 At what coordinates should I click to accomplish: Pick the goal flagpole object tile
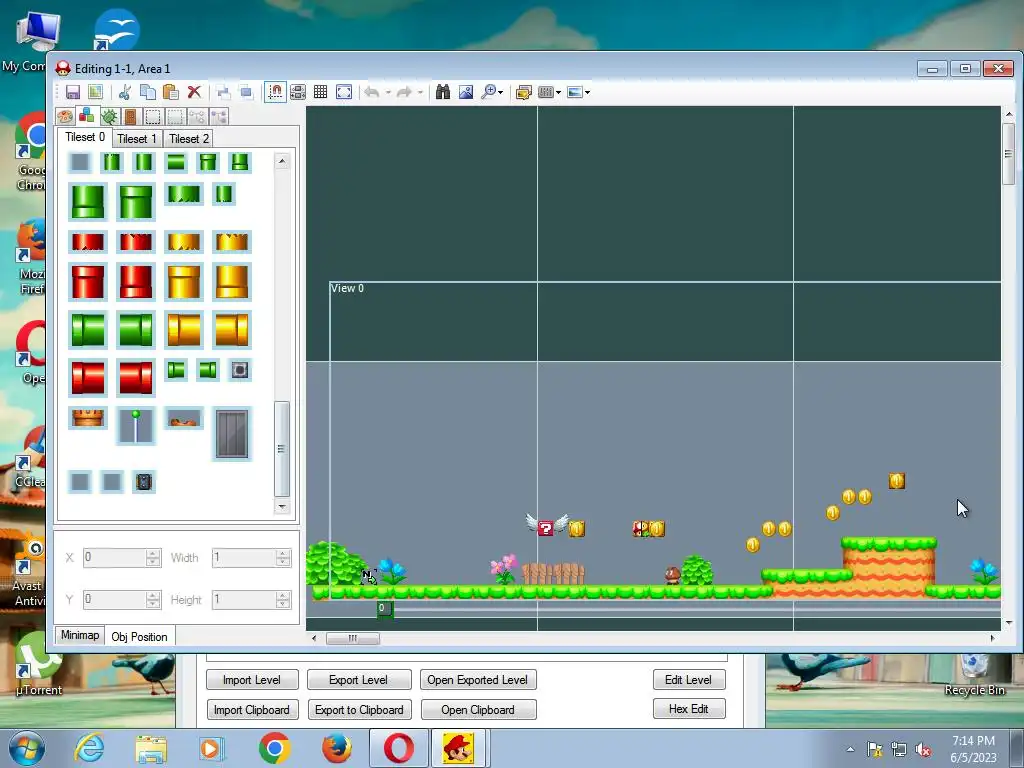click(136, 426)
